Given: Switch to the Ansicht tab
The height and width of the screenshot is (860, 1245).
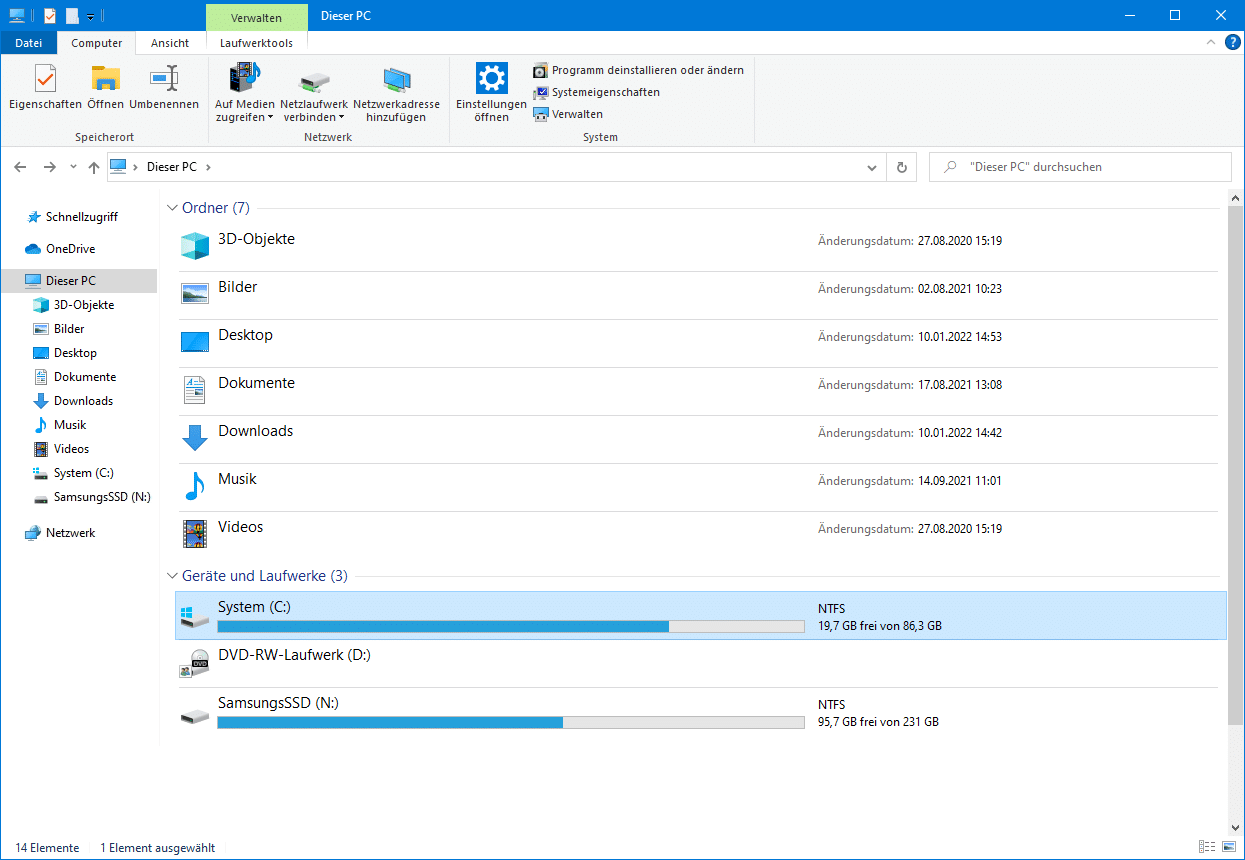Looking at the screenshot, I should pyautogui.click(x=170, y=43).
